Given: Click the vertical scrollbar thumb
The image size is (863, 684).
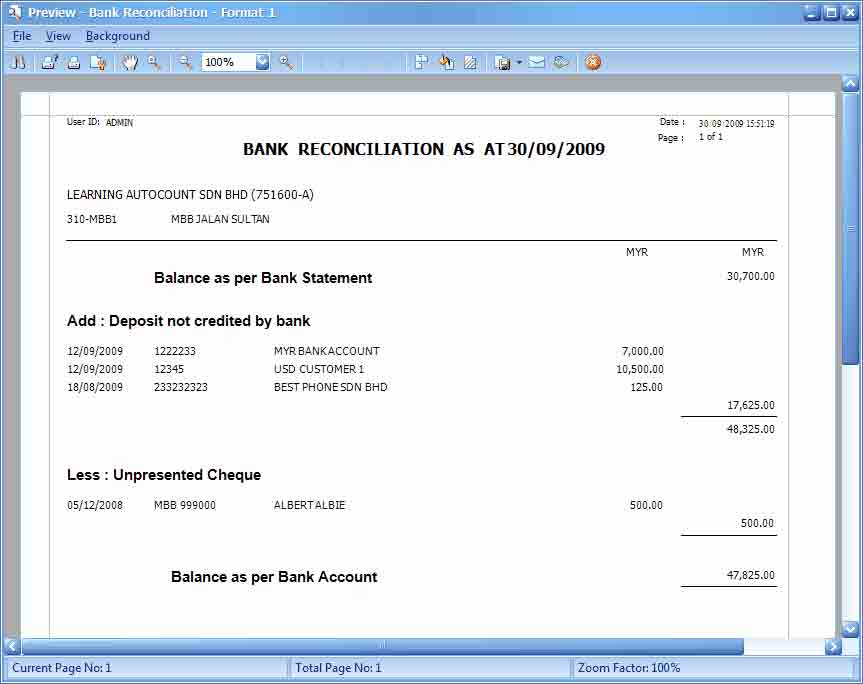Looking at the screenshot, I should (x=850, y=228).
